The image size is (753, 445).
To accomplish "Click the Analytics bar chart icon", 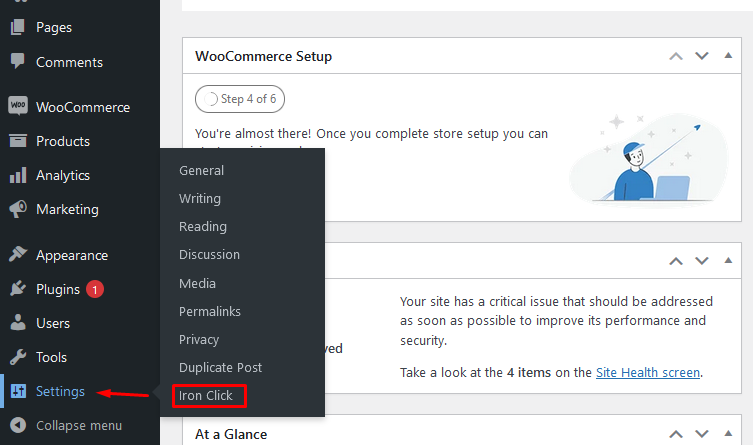I will [x=17, y=175].
